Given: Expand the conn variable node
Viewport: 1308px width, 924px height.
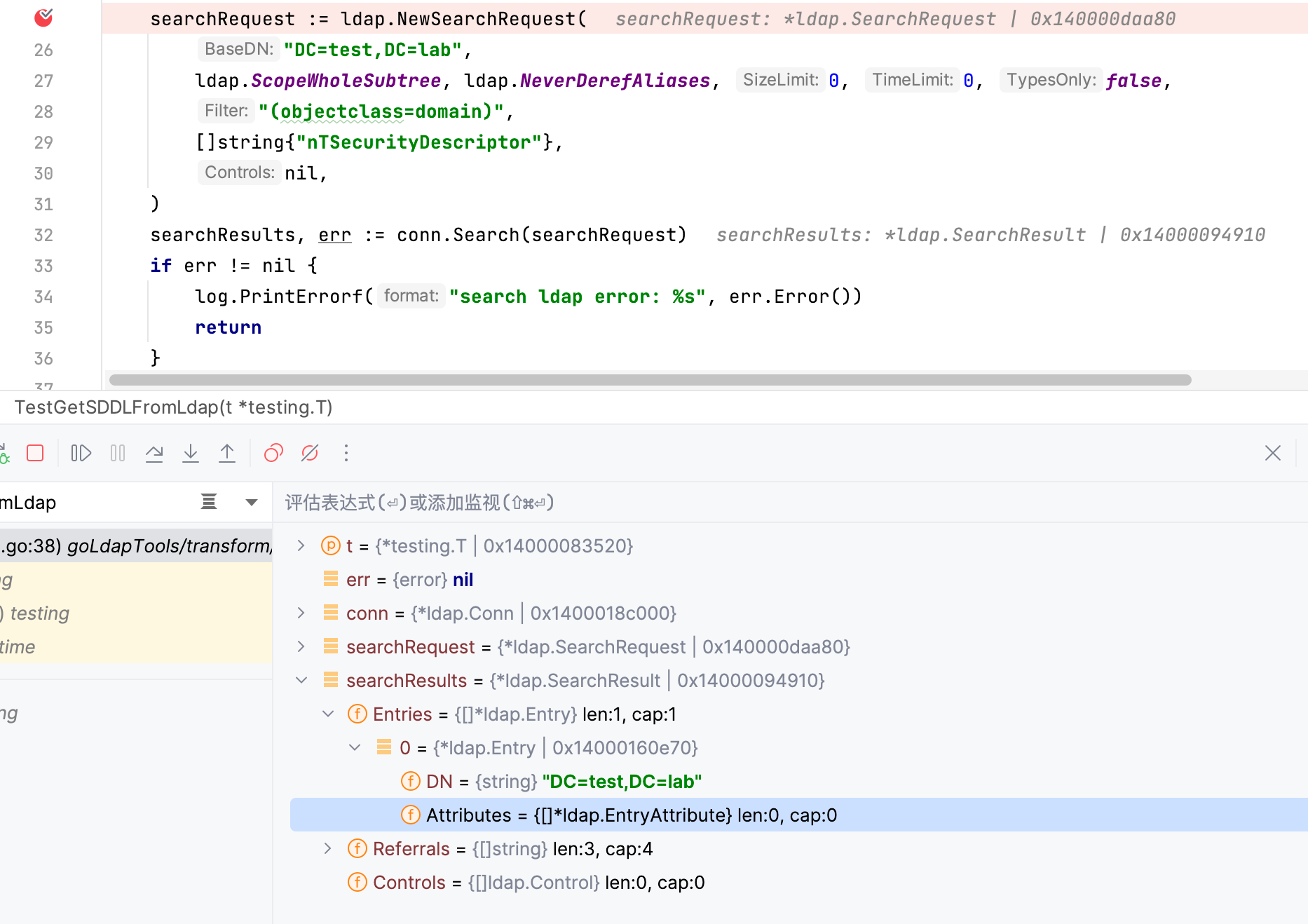Looking at the screenshot, I should pyautogui.click(x=301, y=613).
